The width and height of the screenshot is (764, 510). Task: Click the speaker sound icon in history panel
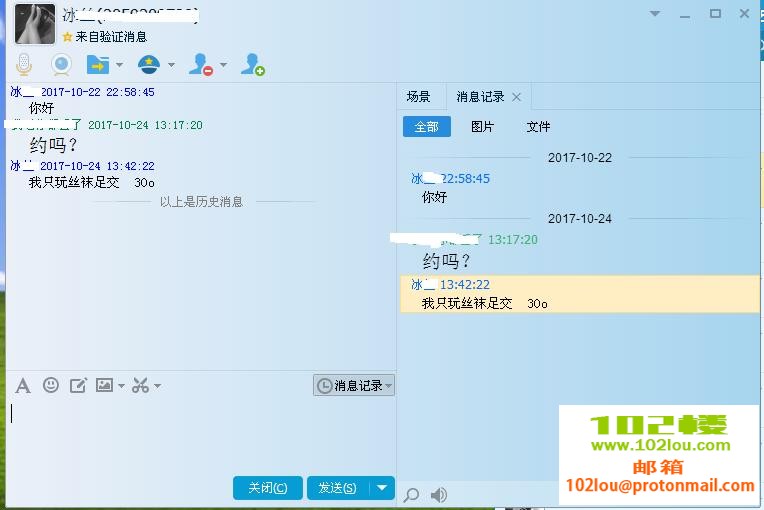point(439,495)
